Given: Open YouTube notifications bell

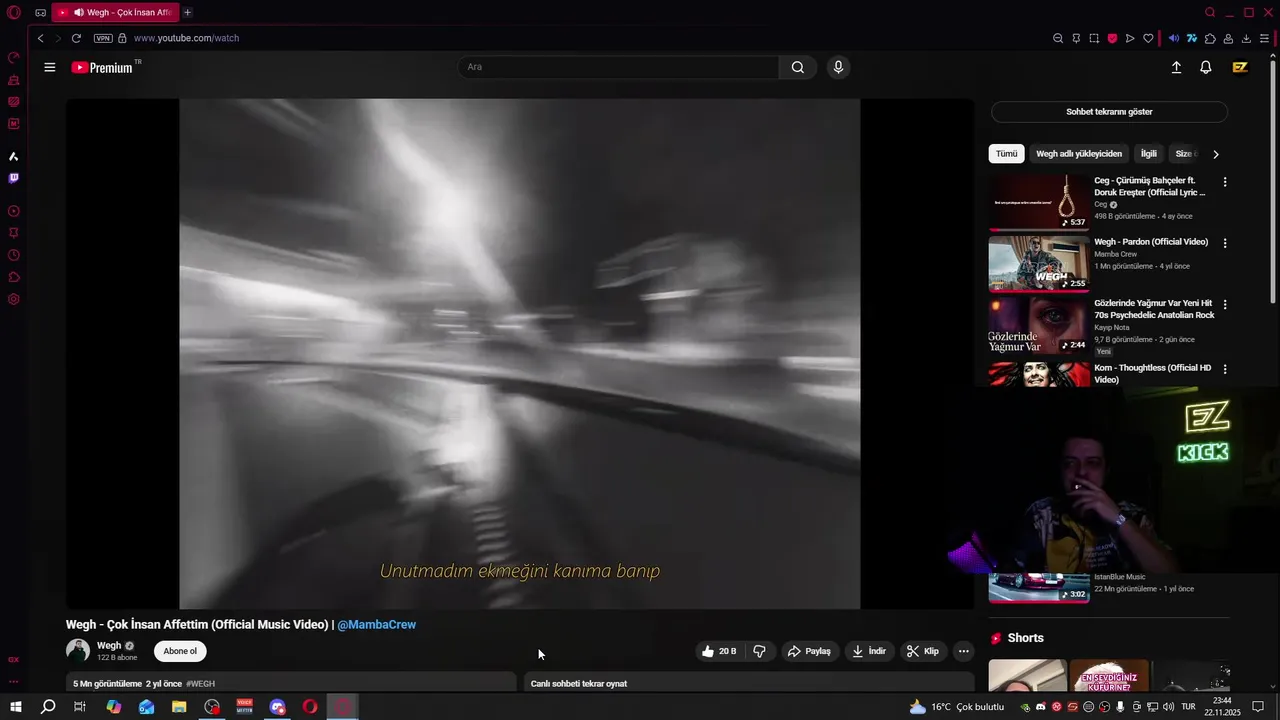Looking at the screenshot, I should pyautogui.click(x=1206, y=67).
